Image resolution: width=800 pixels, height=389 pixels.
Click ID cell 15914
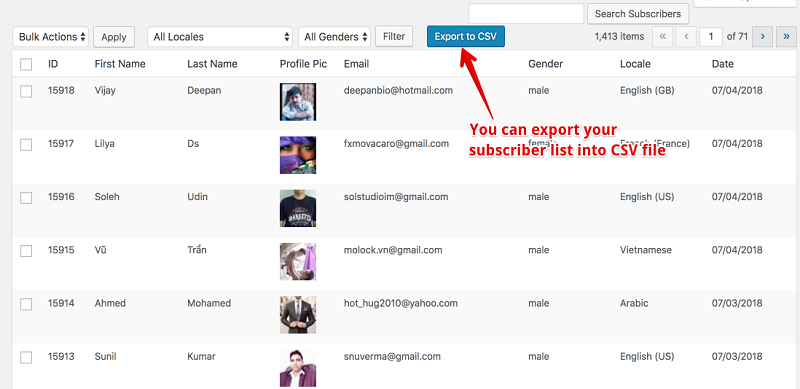coord(61,303)
